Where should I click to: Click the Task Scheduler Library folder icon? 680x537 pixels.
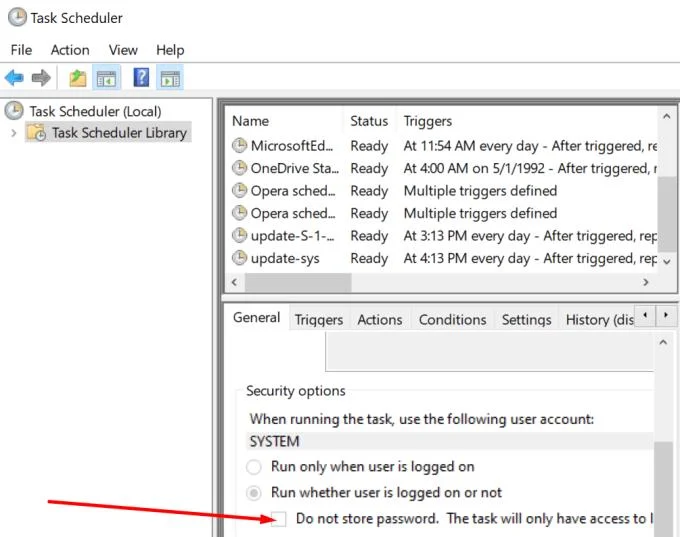click(x=36, y=132)
